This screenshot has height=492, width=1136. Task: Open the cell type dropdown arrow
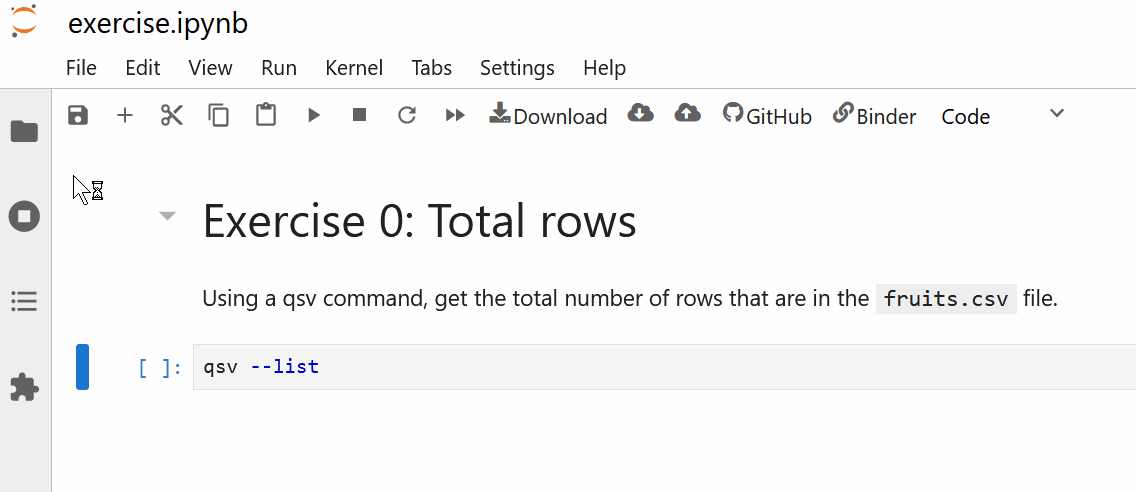1057,113
